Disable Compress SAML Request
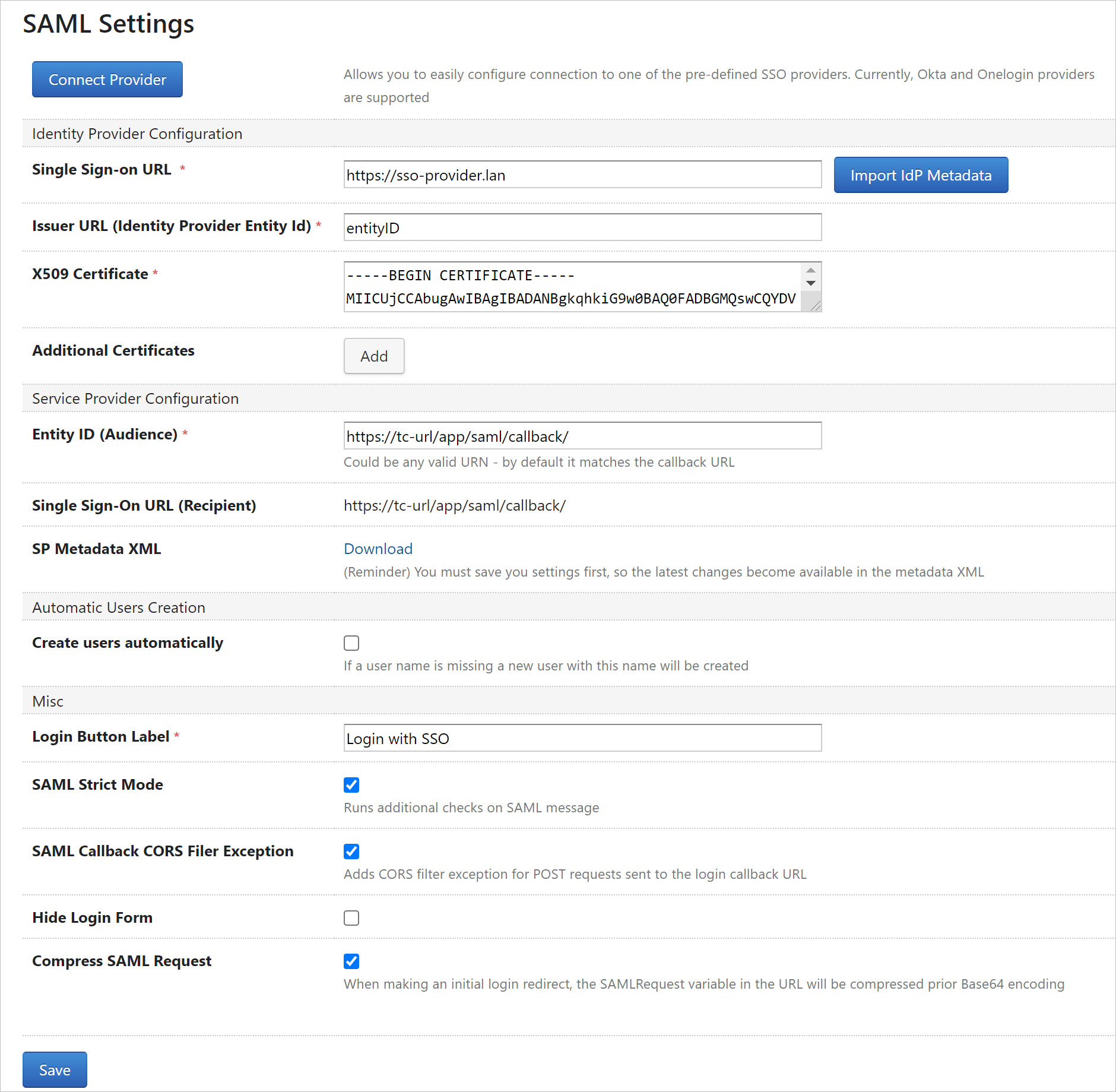The image size is (1116, 1092). coord(351,961)
